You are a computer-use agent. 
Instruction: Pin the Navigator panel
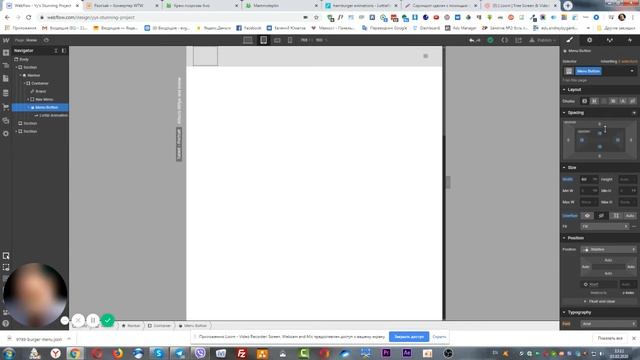64,51
